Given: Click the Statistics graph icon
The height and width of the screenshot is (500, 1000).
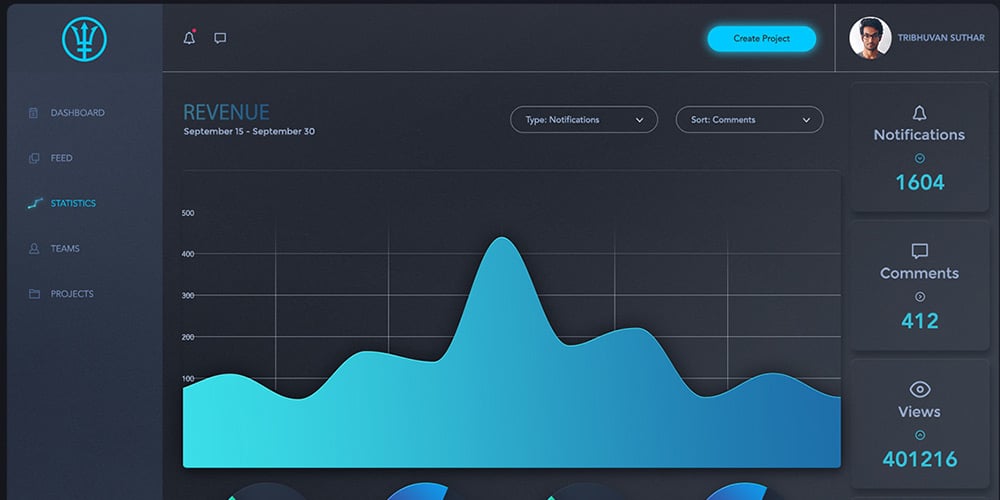Looking at the screenshot, I should point(35,203).
